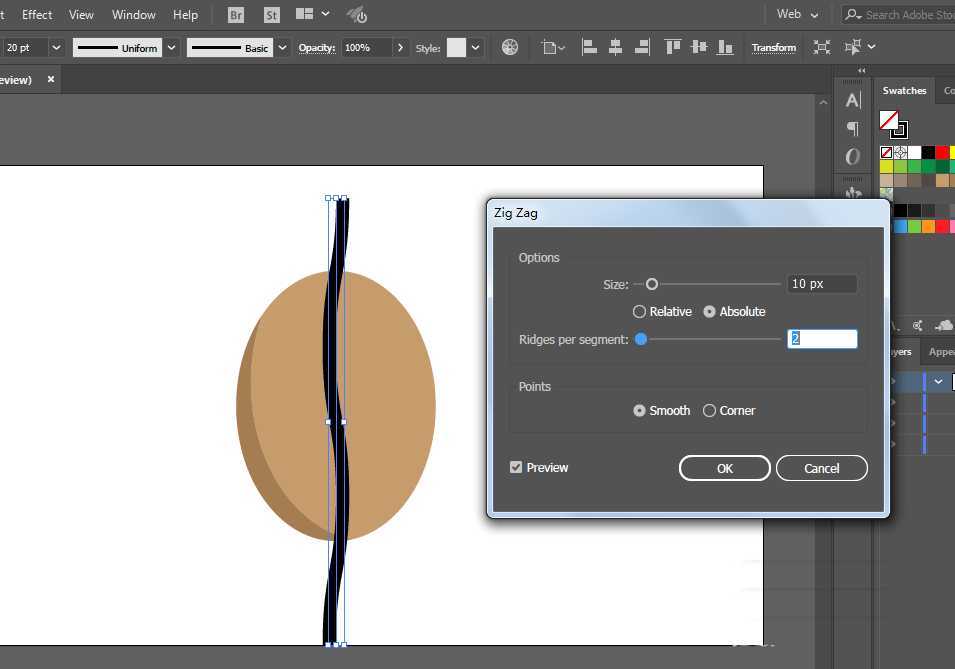Open the OpenType panel icon

pyautogui.click(x=853, y=157)
